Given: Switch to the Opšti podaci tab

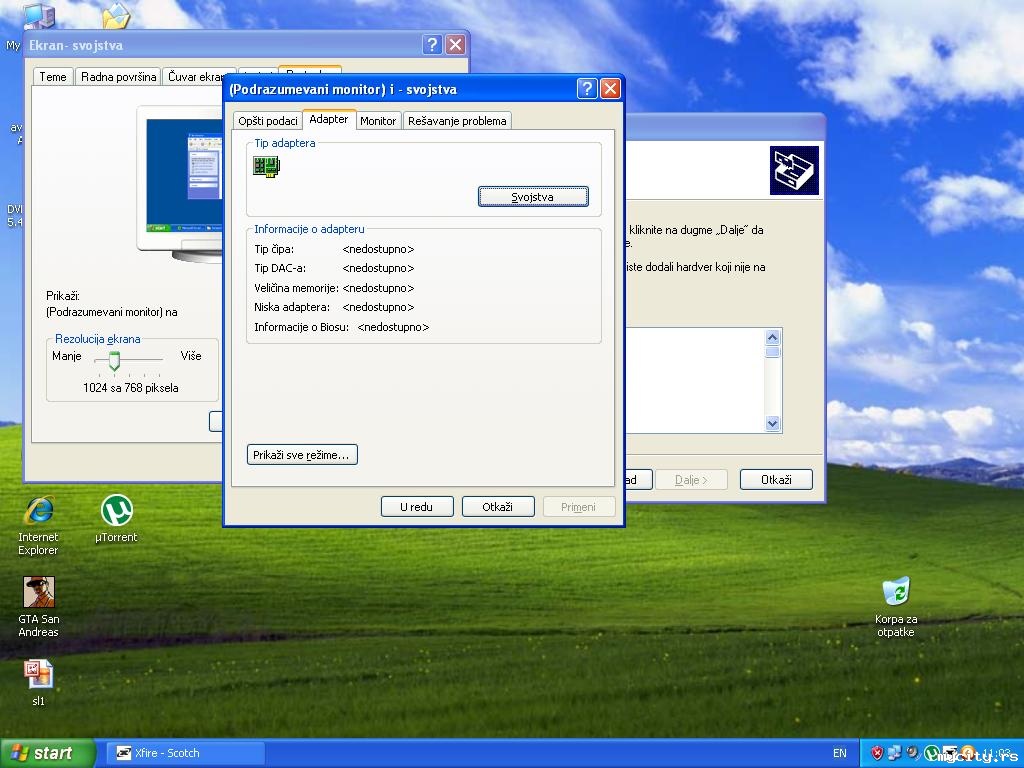Looking at the screenshot, I should [x=267, y=121].
